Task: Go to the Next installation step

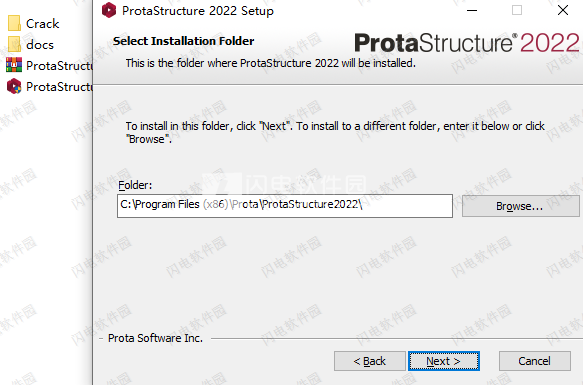Action: 444,361
